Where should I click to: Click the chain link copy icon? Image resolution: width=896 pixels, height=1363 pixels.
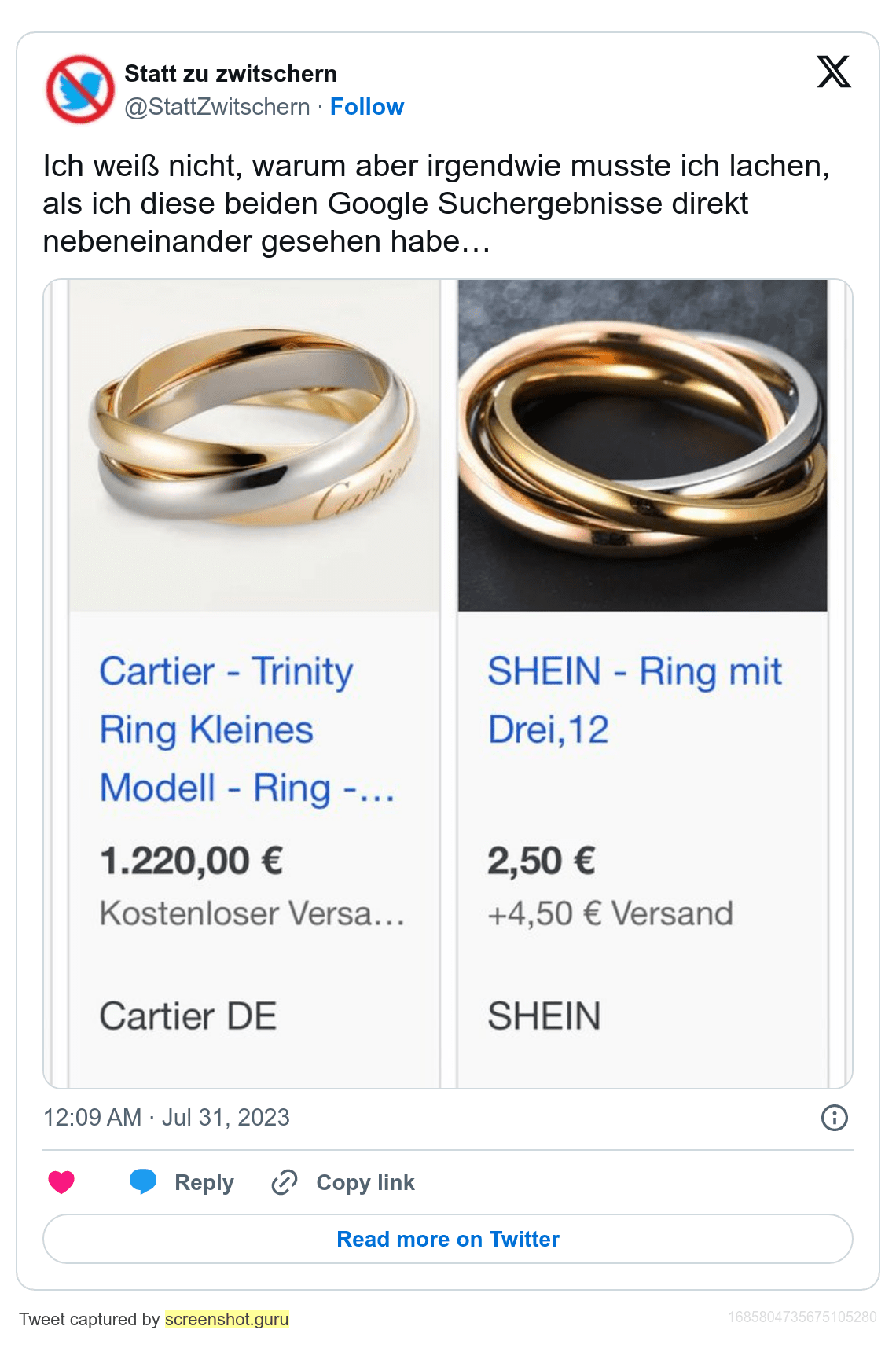[x=284, y=1182]
